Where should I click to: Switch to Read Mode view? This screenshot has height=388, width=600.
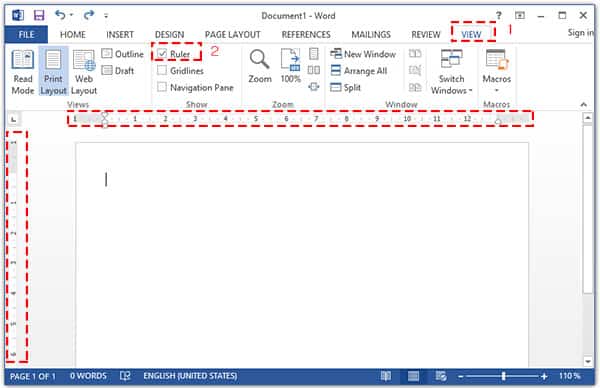(x=23, y=72)
